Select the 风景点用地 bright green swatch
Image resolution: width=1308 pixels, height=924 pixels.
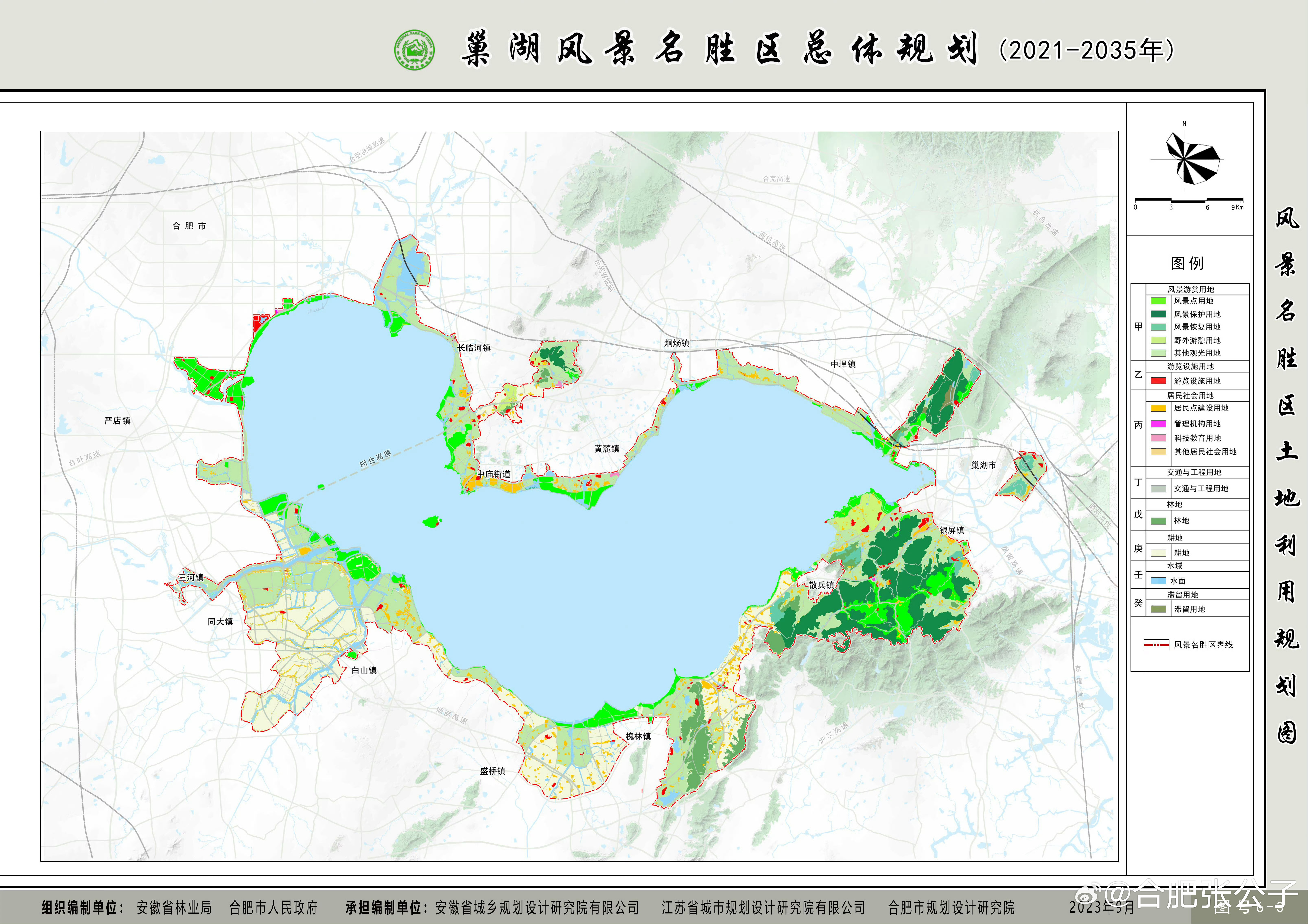[x=1158, y=301]
